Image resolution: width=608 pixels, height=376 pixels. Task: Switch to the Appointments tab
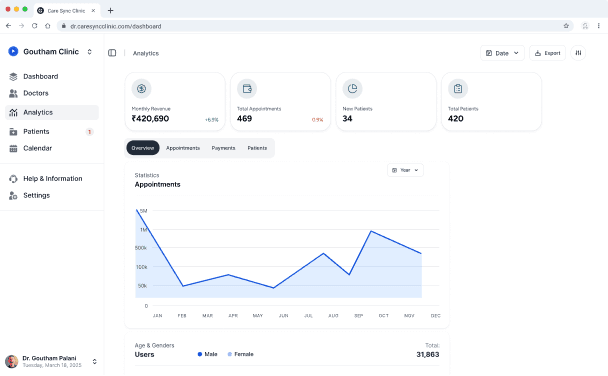tap(183, 148)
